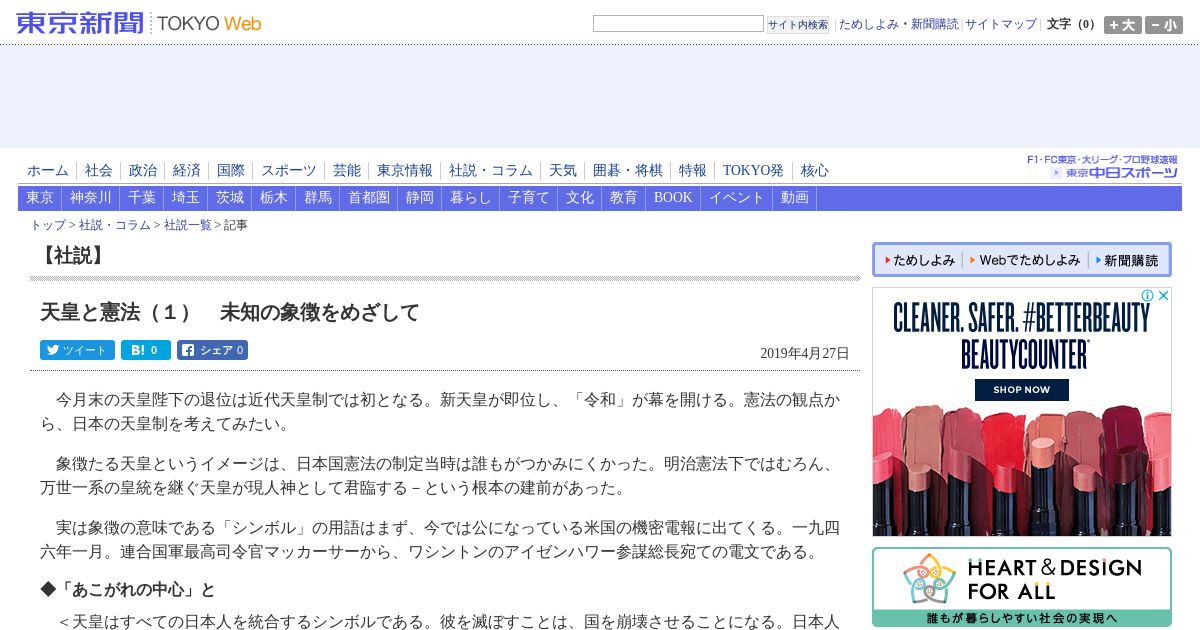Open the 政治 section
The width and height of the screenshot is (1200, 630).
coord(143,171)
